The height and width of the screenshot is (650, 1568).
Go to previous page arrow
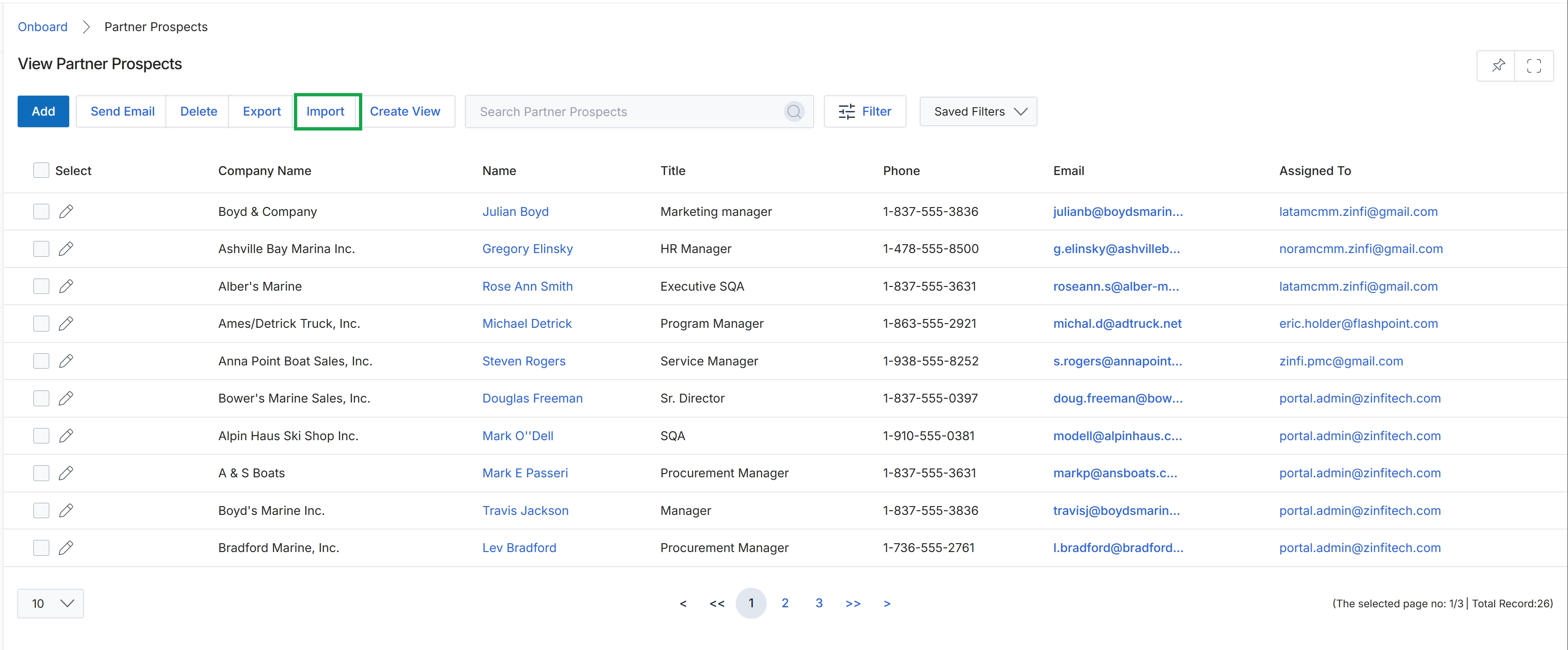(x=683, y=603)
